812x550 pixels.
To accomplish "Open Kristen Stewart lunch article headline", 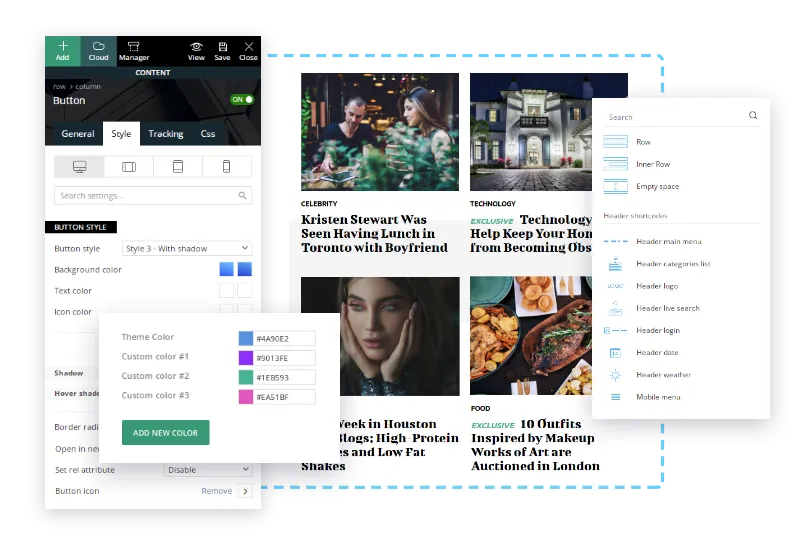I will click(374, 234).
